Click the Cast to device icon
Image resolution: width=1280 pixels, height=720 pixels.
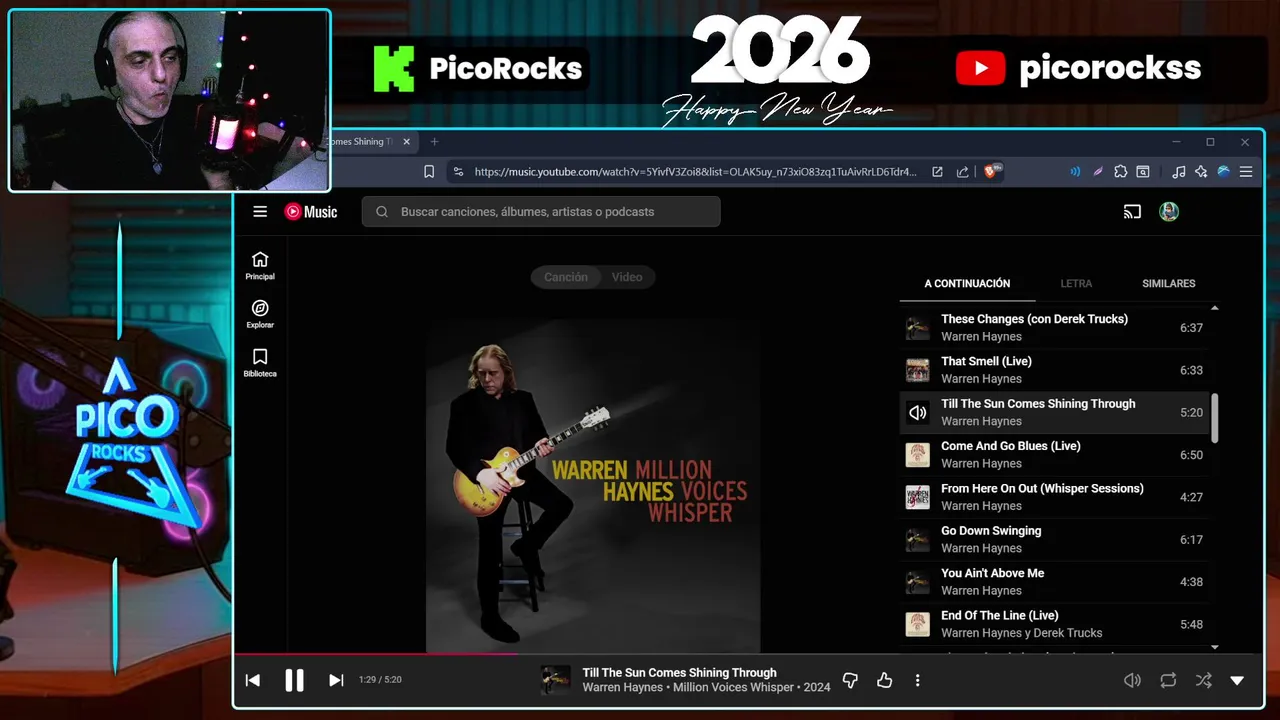(1132, 211)
